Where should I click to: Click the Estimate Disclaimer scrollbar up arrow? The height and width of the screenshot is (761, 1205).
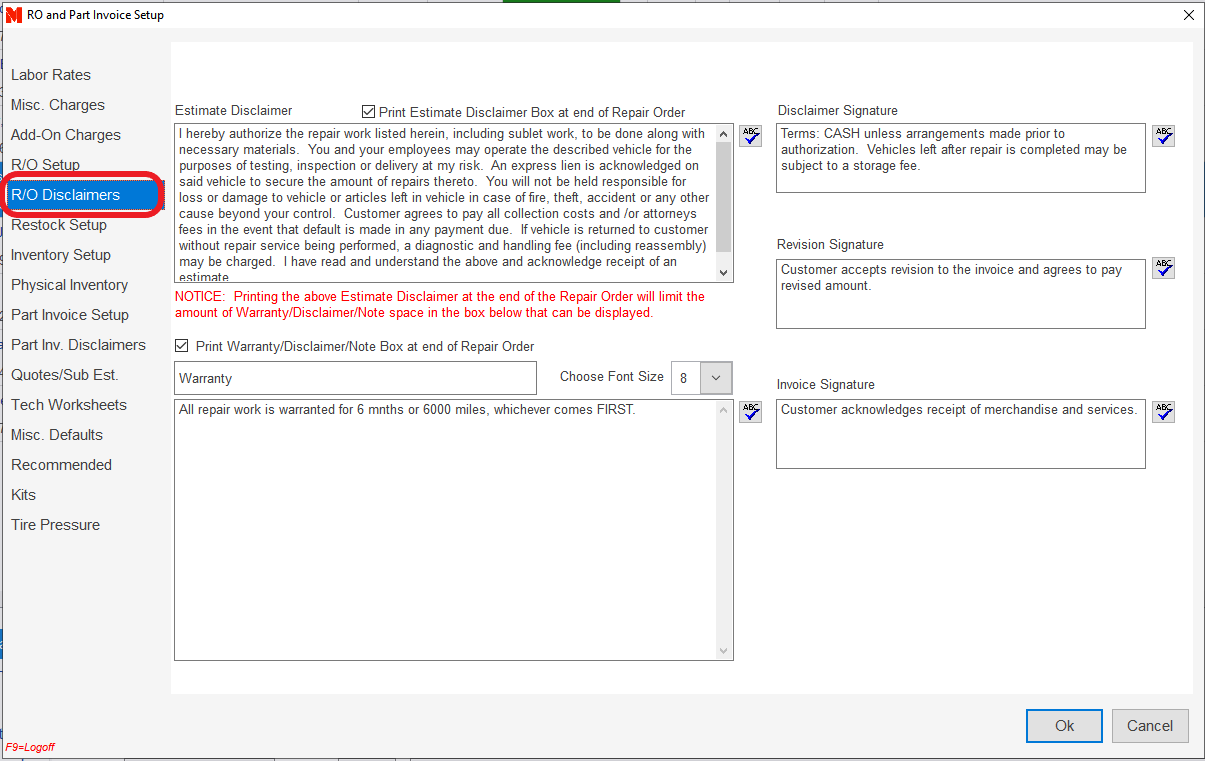pyautogui.click(x=724, y=133)
